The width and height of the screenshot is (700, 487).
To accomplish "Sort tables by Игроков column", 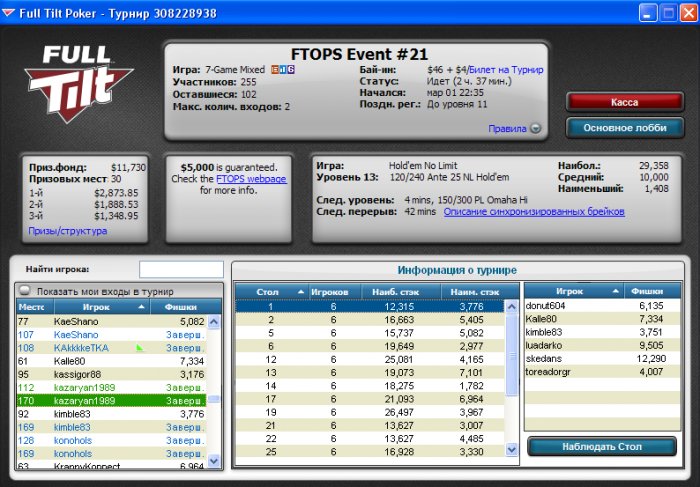I will pyautogui.click(x=334, y=292).
